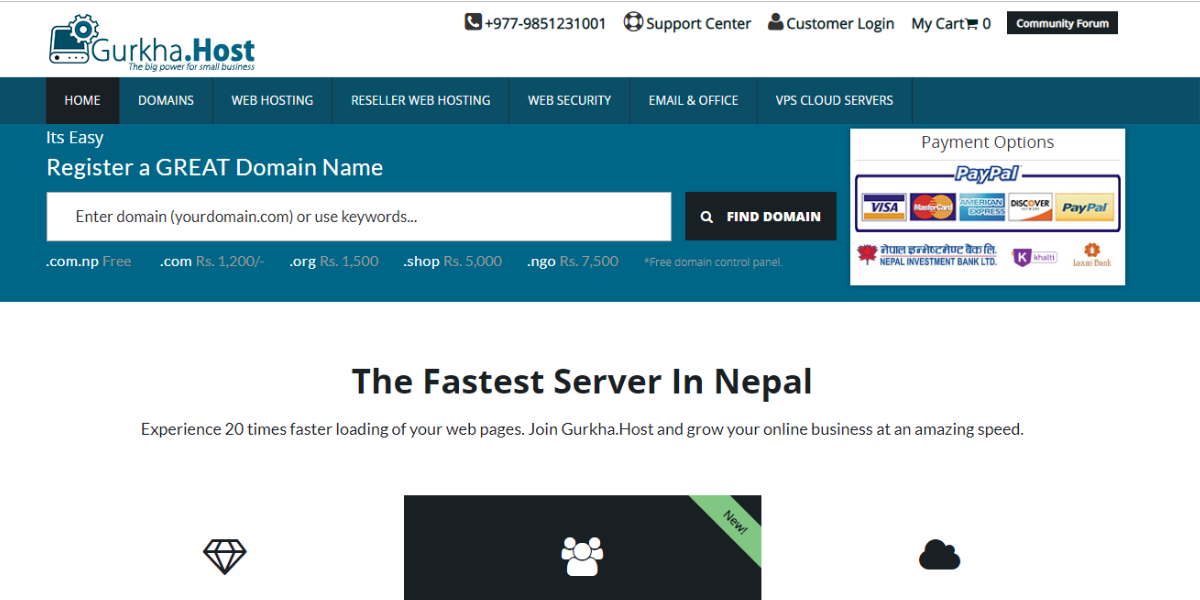The height and width of the screenshot is (600, 1200).
Task: Click the Laxmi Bank logo
Action: tap(1092, 255)
